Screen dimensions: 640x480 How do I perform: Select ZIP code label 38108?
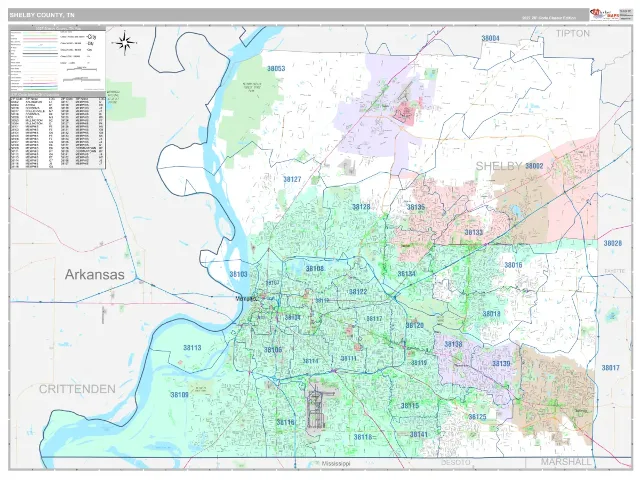coord(315,269)
